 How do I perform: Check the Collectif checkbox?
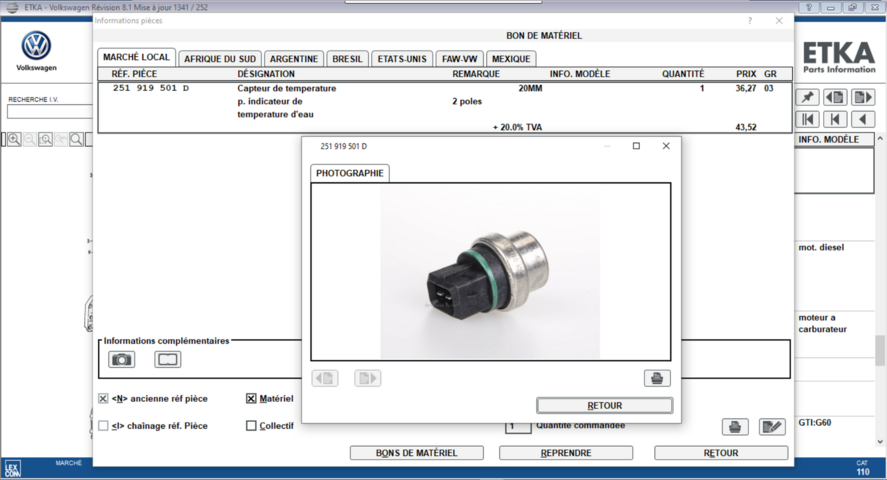click(251, 426)
